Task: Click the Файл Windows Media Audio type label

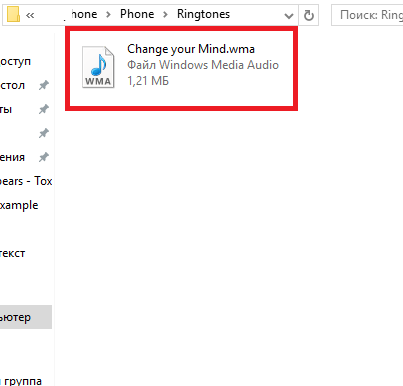Action: click(x=203, y=65)
